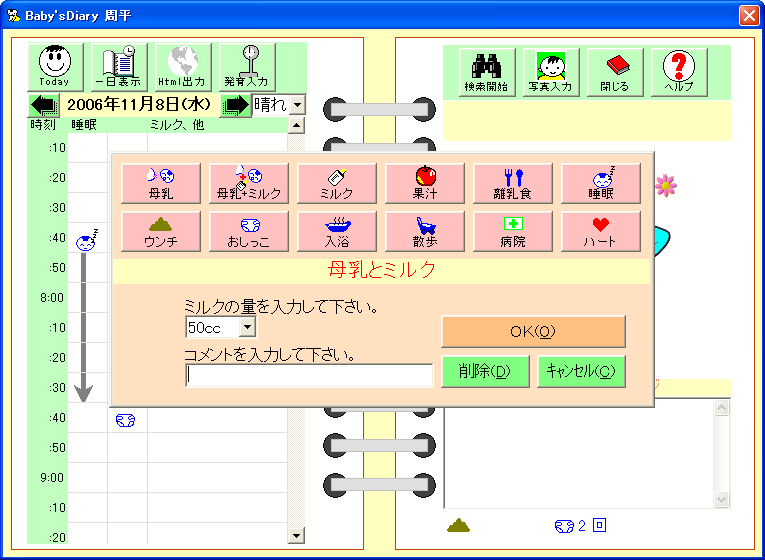
Task: Click the memo box scroll down arrow
Action: pyautogui.click(x=722, y=499)
